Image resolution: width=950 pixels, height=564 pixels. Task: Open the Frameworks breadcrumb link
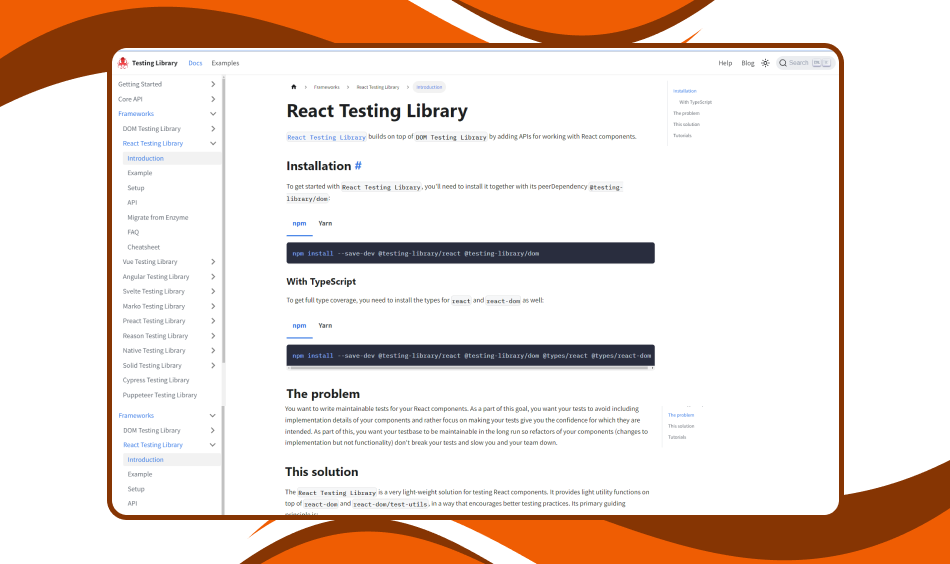[x=327, y=87]
